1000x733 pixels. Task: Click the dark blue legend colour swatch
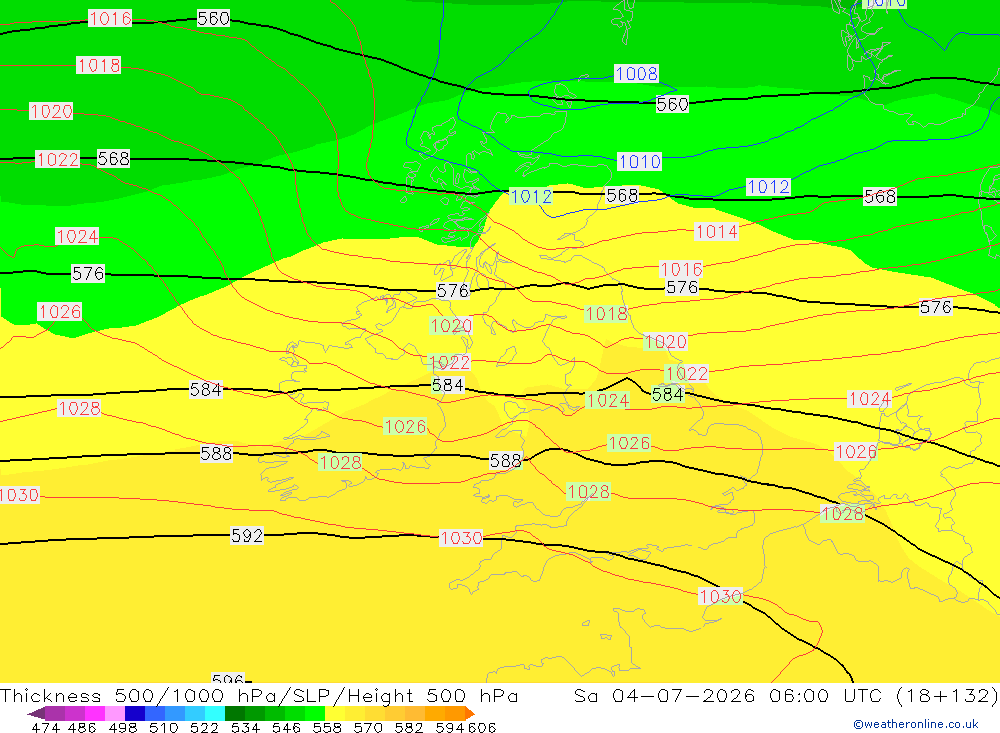click(x=135, y=713)
